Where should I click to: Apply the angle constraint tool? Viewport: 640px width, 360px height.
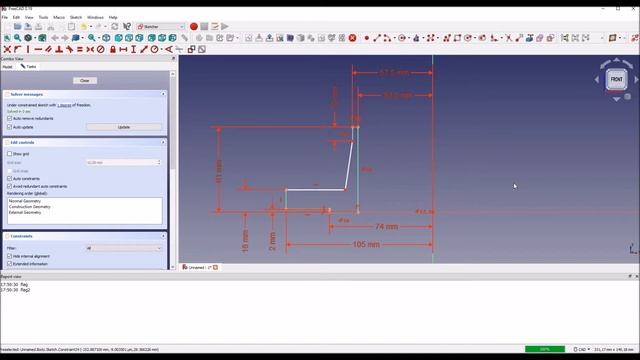click(169, 49)
